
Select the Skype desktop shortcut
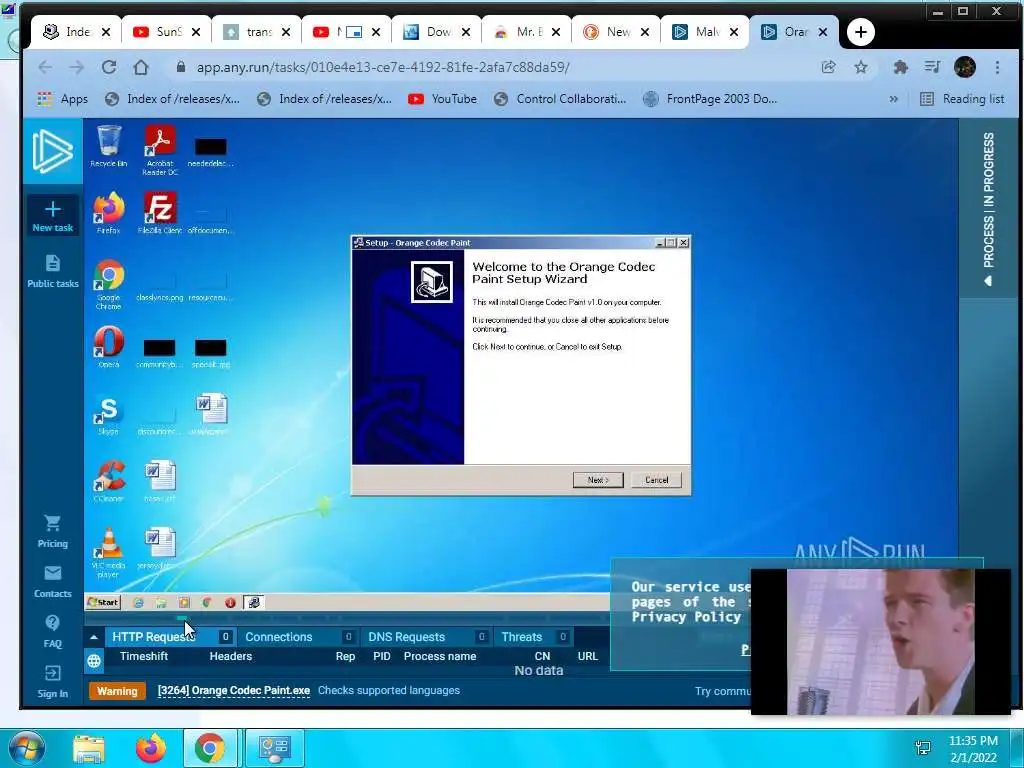click(108, 414)
